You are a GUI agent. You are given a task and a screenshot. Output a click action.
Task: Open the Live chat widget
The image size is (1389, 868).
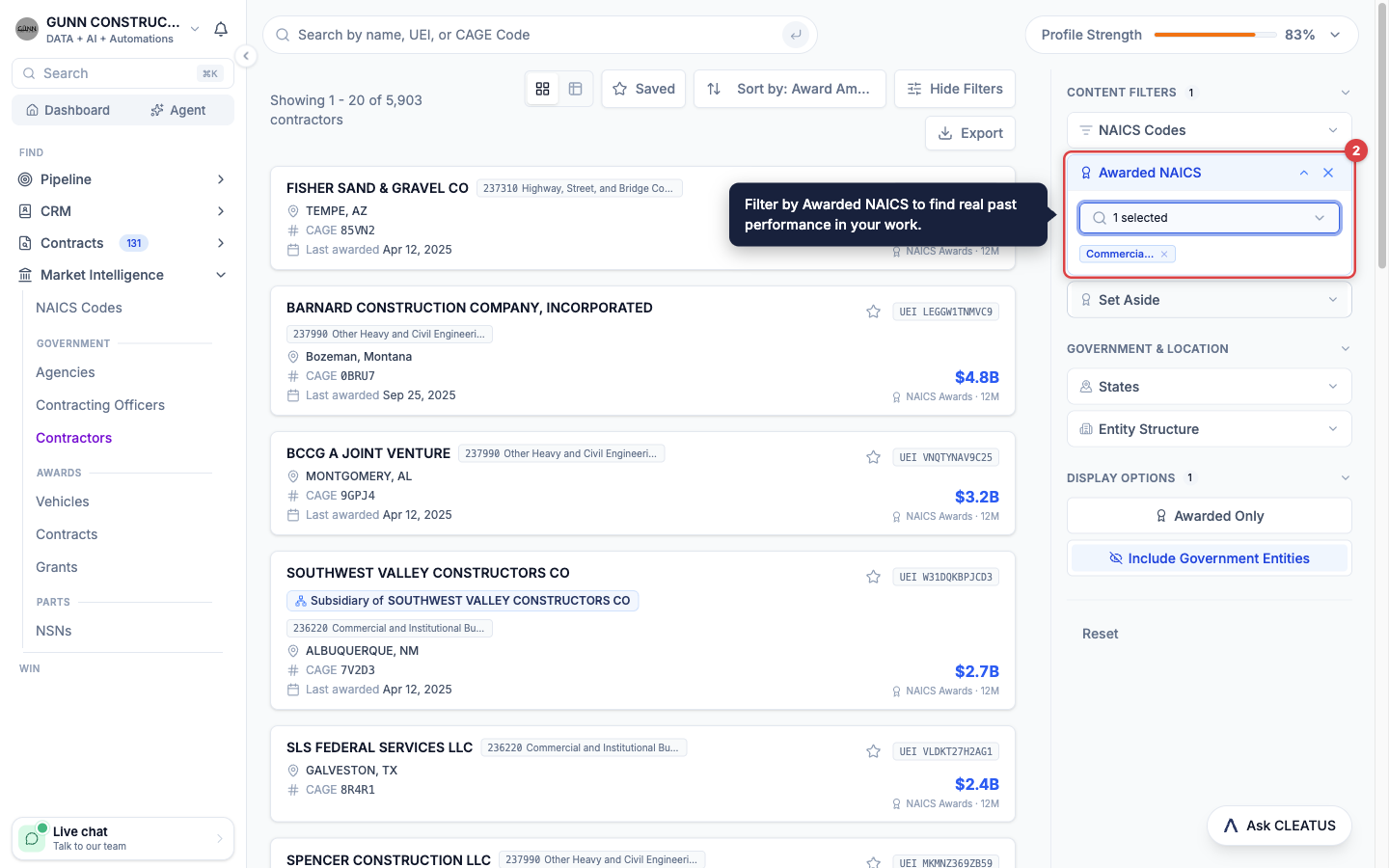point(123,838)
